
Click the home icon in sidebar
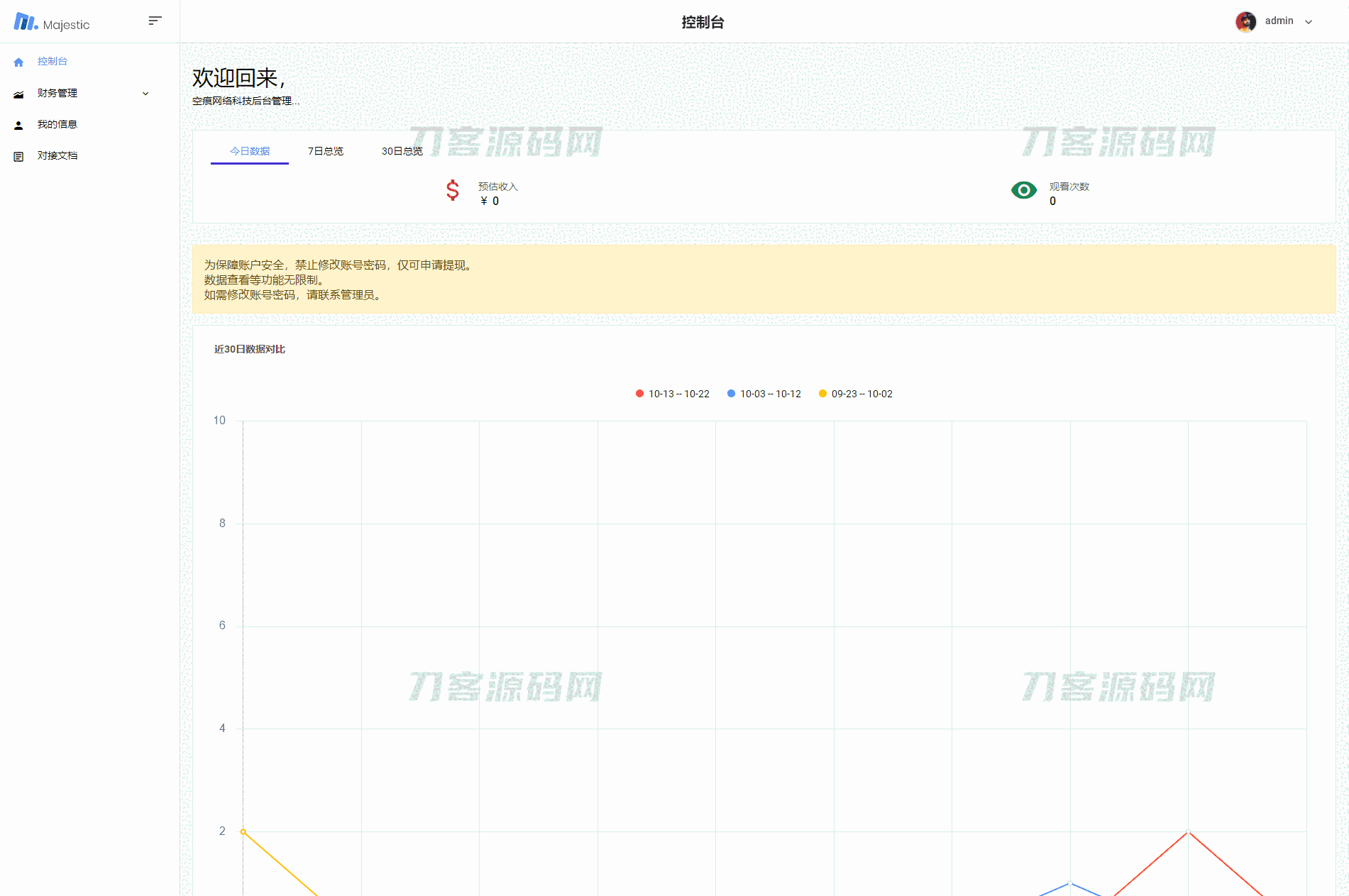19,62
